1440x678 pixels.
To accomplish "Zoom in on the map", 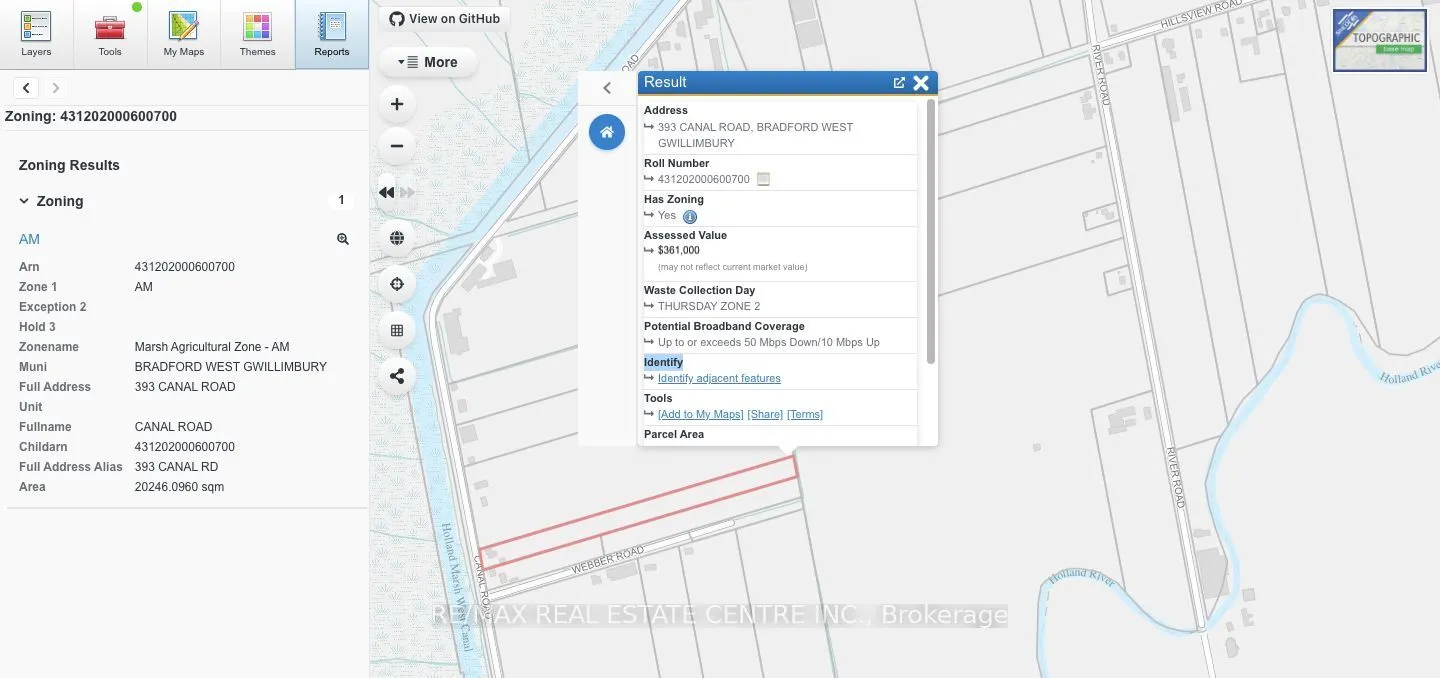I will click(x=397, y=104).
